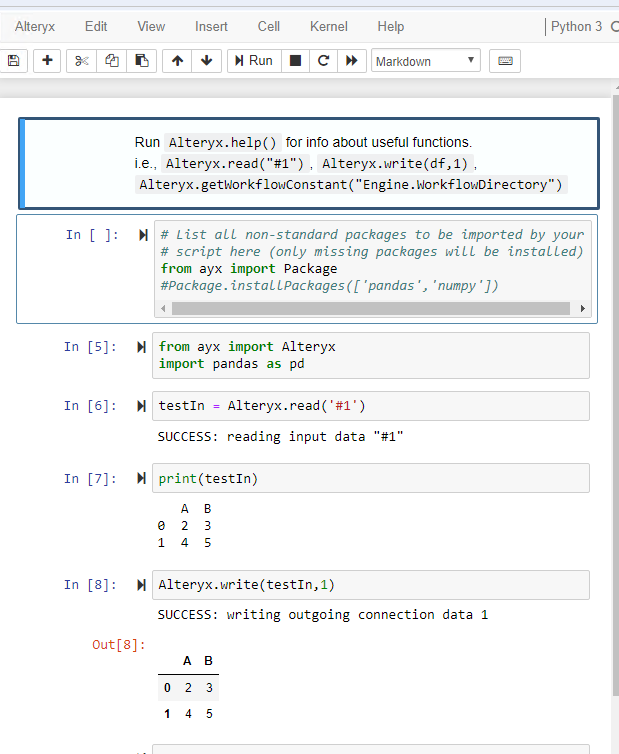
Task: Open the Edit menu
Action: point(96,26)
